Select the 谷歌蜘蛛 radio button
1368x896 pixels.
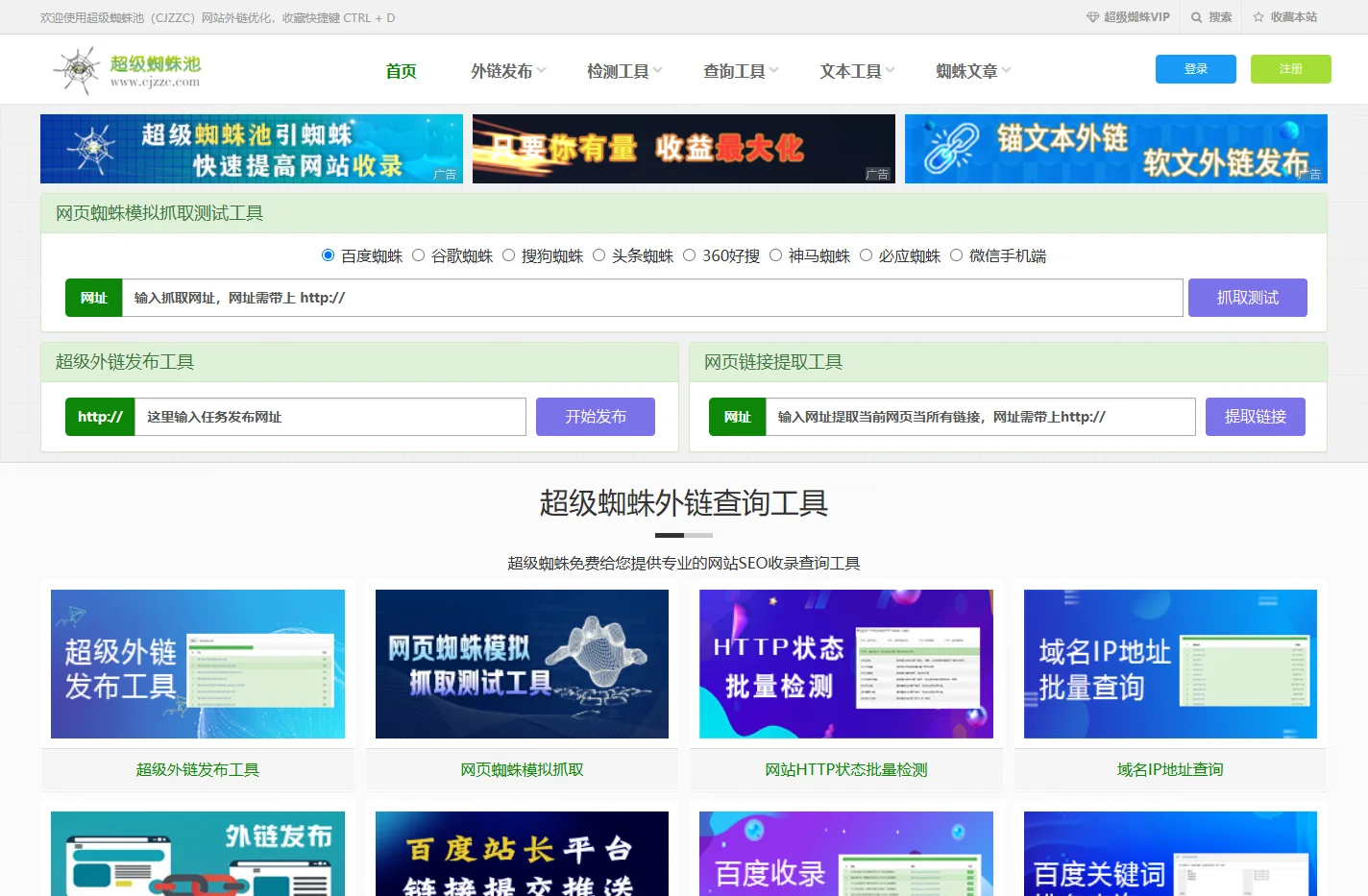(418, 255)
